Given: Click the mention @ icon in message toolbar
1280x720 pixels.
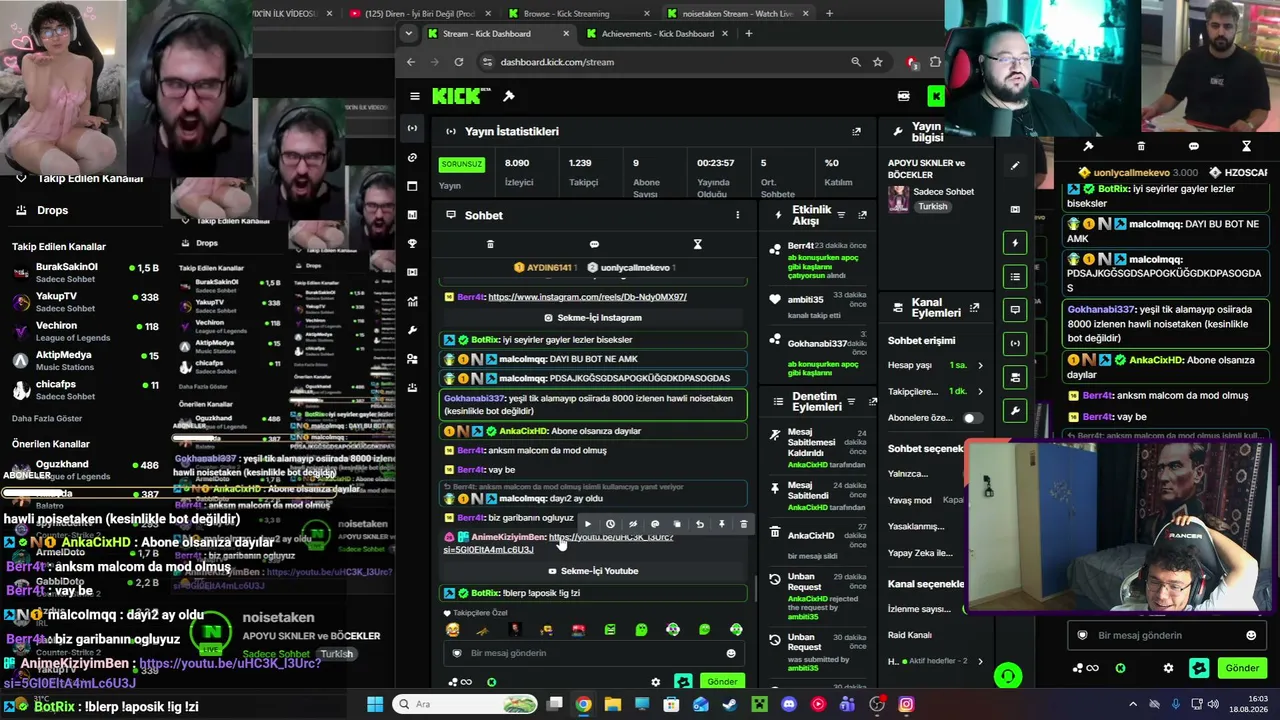Looking at the screenshot, I should pos(655,524).
